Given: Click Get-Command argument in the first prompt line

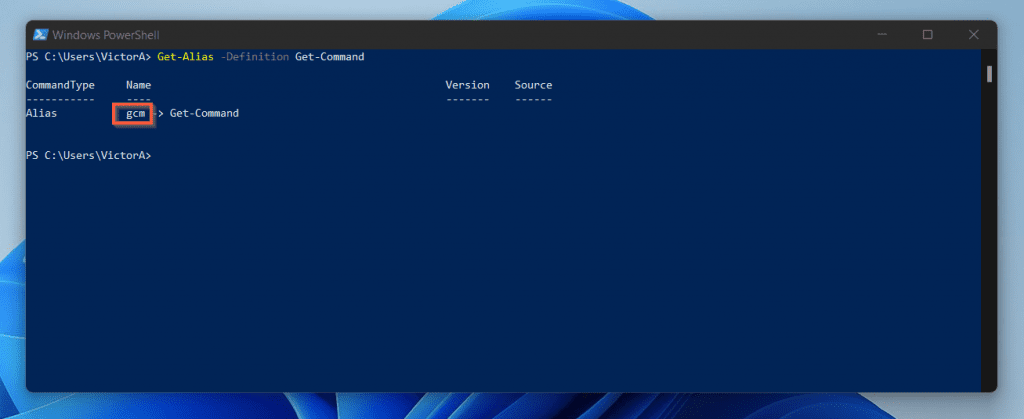Looking at the screenshot, I should click(x=330, y=57).
